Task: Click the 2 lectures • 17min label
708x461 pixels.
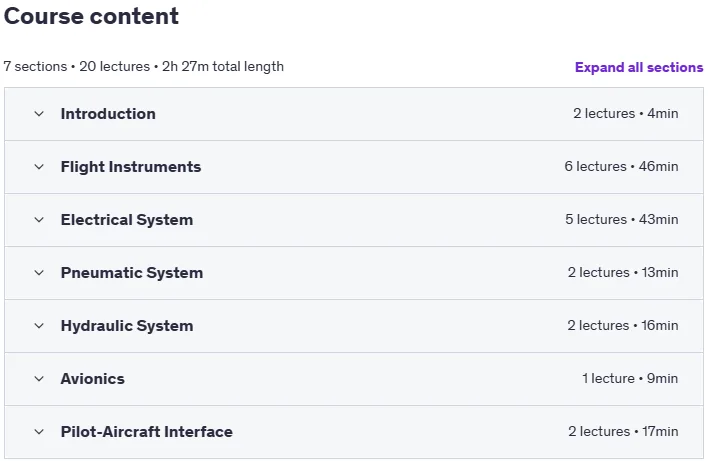Action: coord(623,431)
